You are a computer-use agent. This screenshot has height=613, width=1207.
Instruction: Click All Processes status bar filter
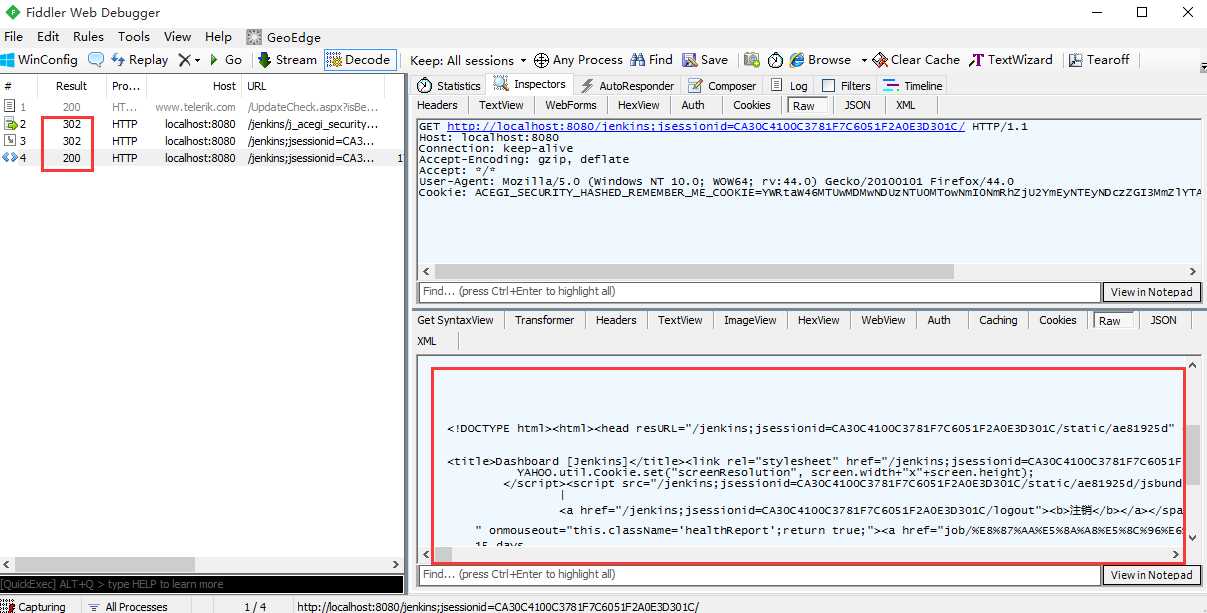tap(127, 606)
